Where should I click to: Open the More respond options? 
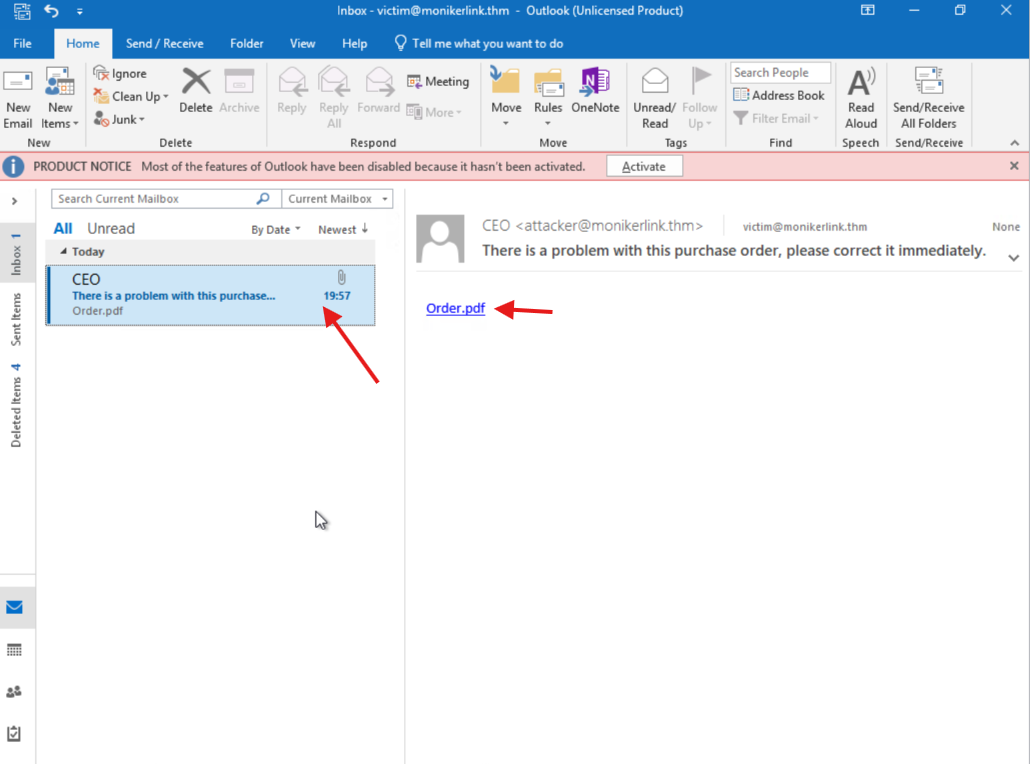434,112
